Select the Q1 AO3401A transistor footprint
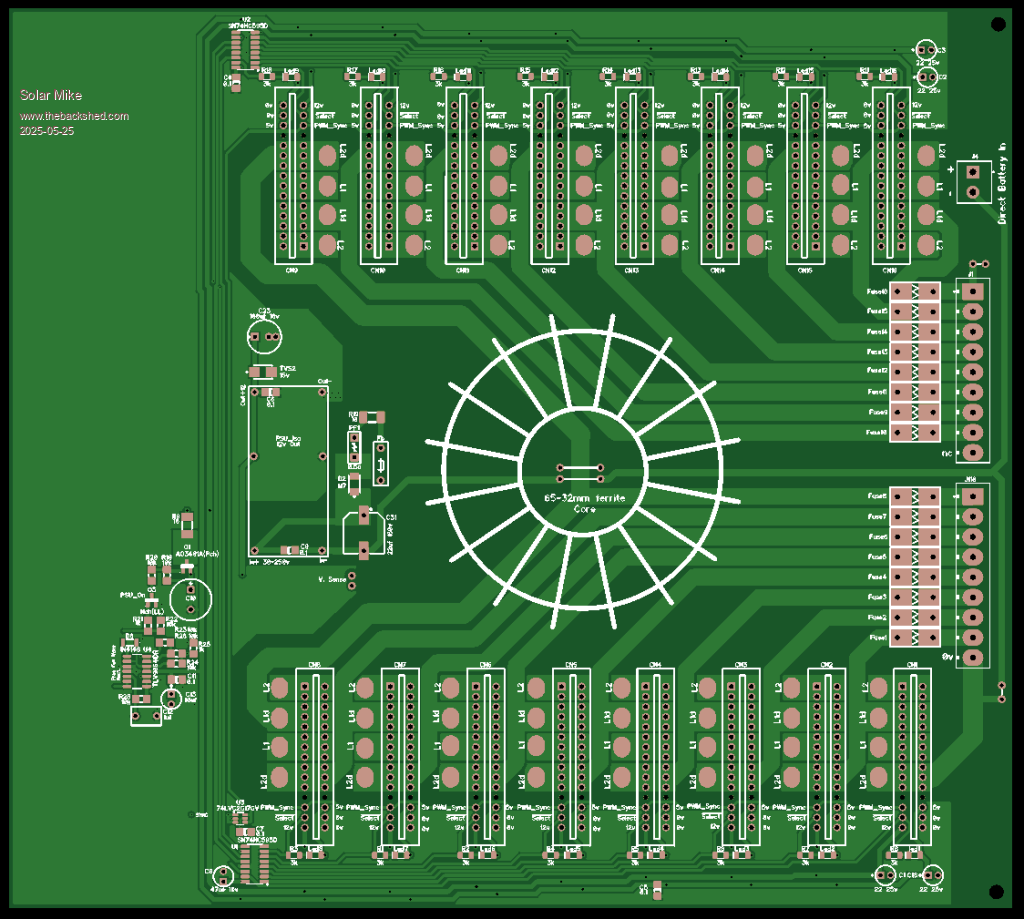This screenshot has width=1024, height=919. (186, 568)
